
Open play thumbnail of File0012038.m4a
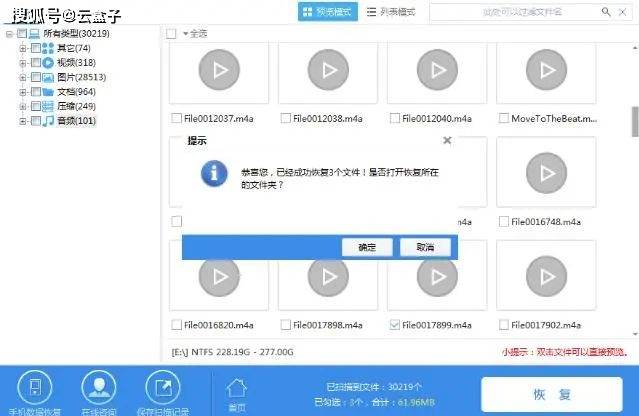[x=328, y=70]
